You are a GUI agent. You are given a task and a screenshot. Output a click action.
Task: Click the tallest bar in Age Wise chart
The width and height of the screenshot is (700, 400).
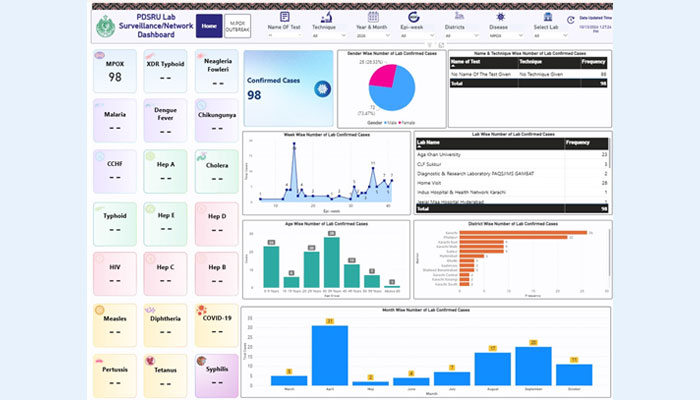coord(332,262)
